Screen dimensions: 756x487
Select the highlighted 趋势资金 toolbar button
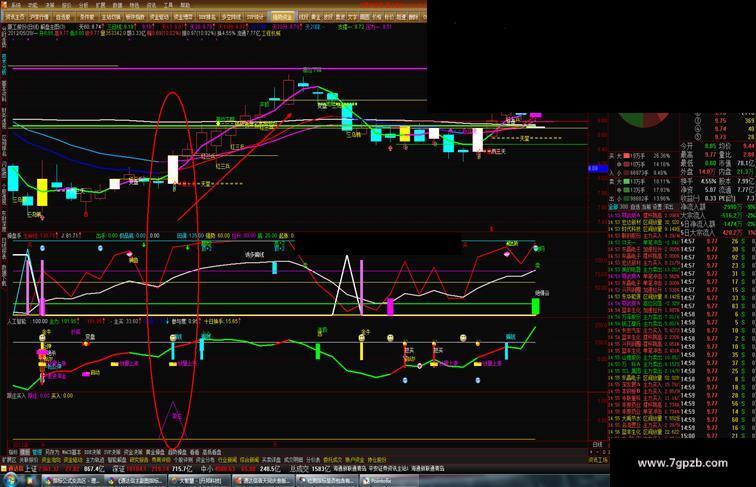click(282, 17)
